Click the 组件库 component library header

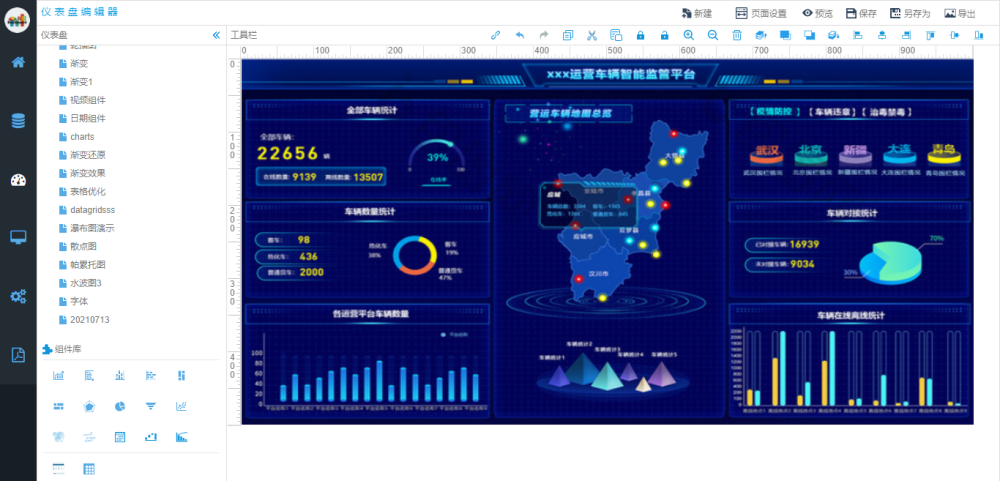pos(69,349)
